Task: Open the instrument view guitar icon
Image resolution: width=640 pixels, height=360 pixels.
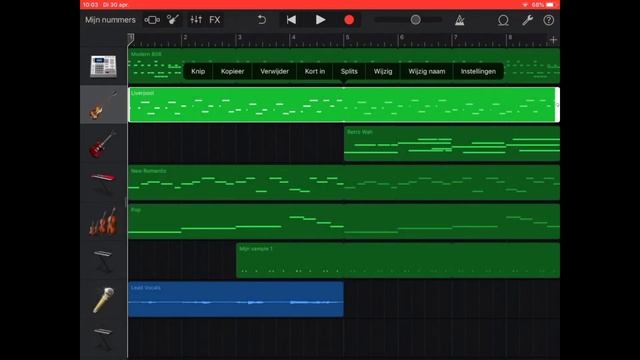Action: pos(173,20)
